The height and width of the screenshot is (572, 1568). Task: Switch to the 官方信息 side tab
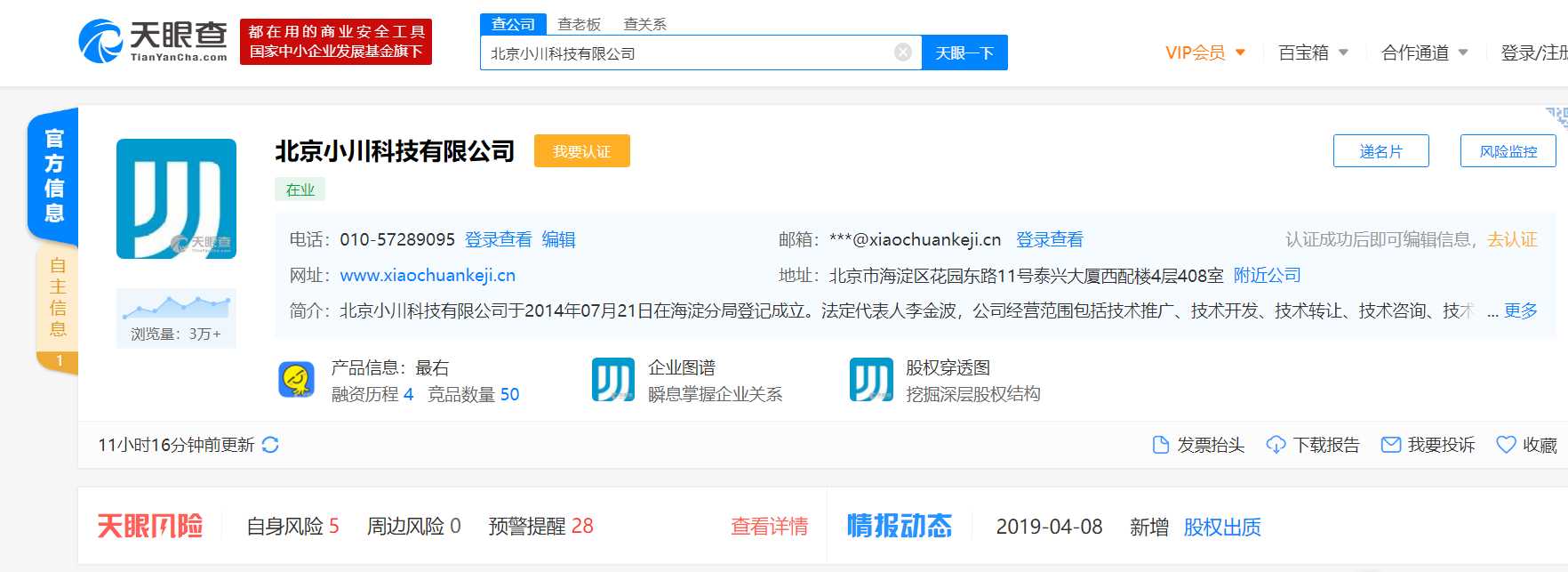click(53, 175)
